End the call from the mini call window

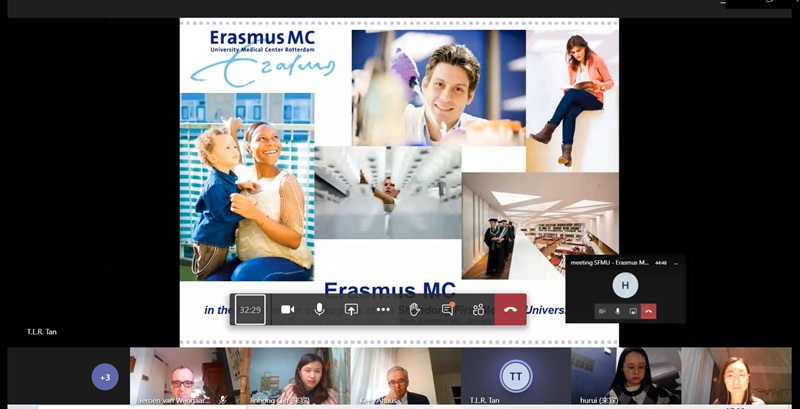[649, 311]
